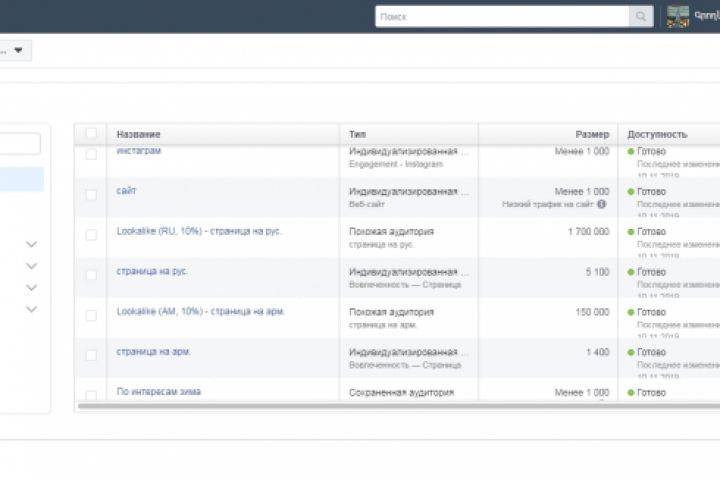
Task: Enable the checkbox for "страница на арм."
Action: click(x=92, y=355)
